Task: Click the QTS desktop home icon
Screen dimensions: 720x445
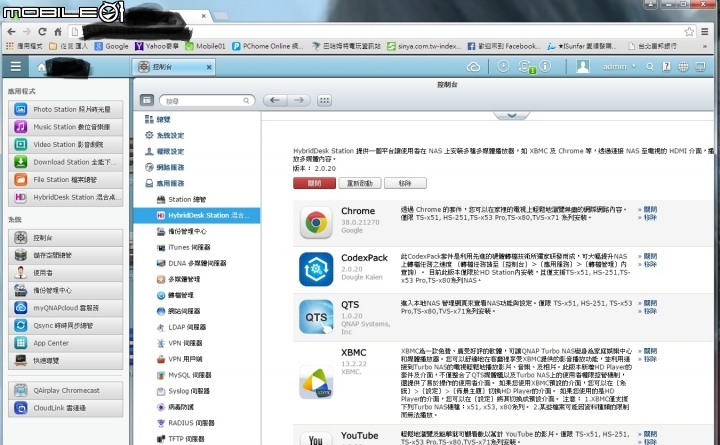Action: 41,68
